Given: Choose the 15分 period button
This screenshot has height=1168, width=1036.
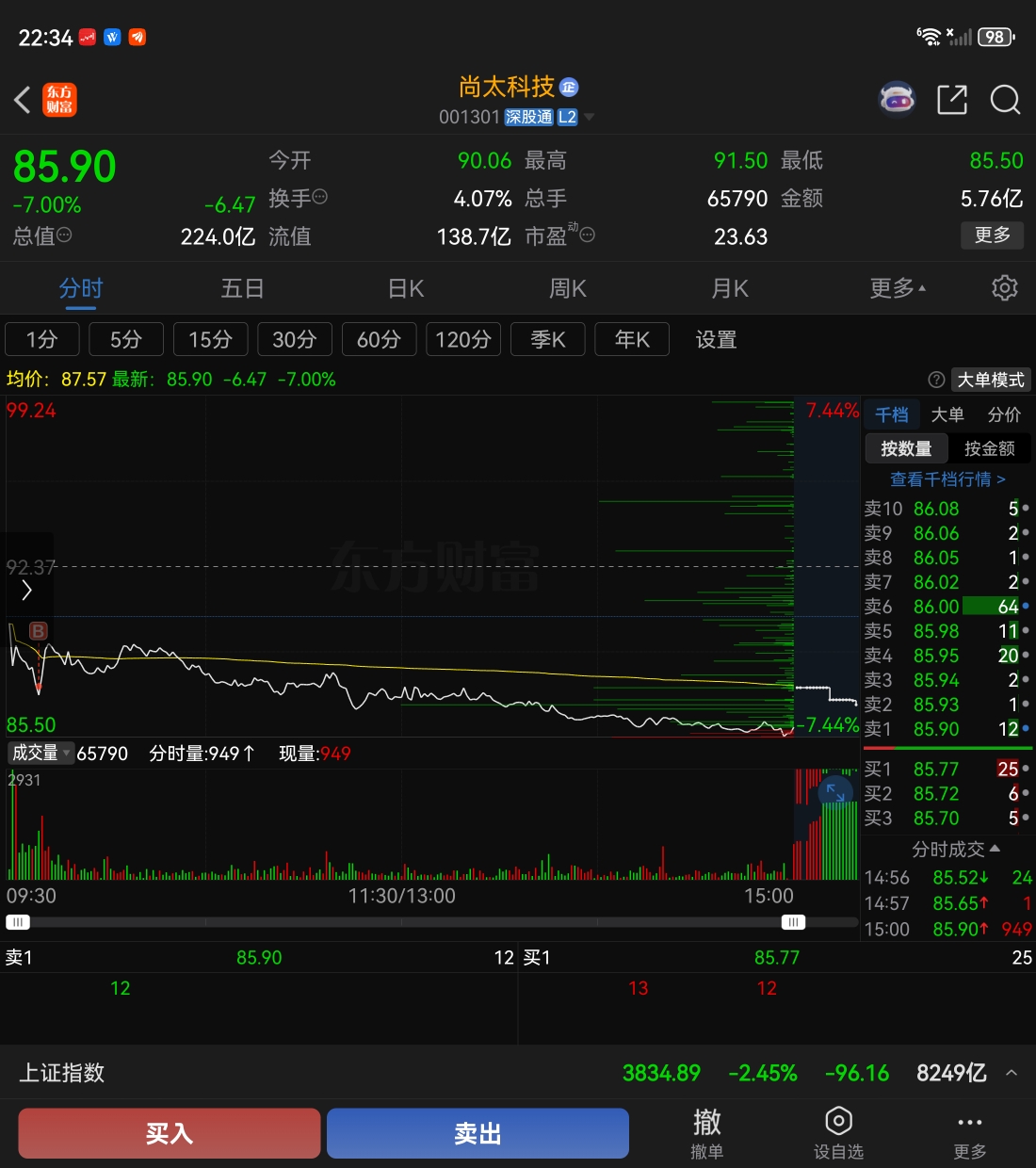Looking at the screenshot, I should point(210,339).
